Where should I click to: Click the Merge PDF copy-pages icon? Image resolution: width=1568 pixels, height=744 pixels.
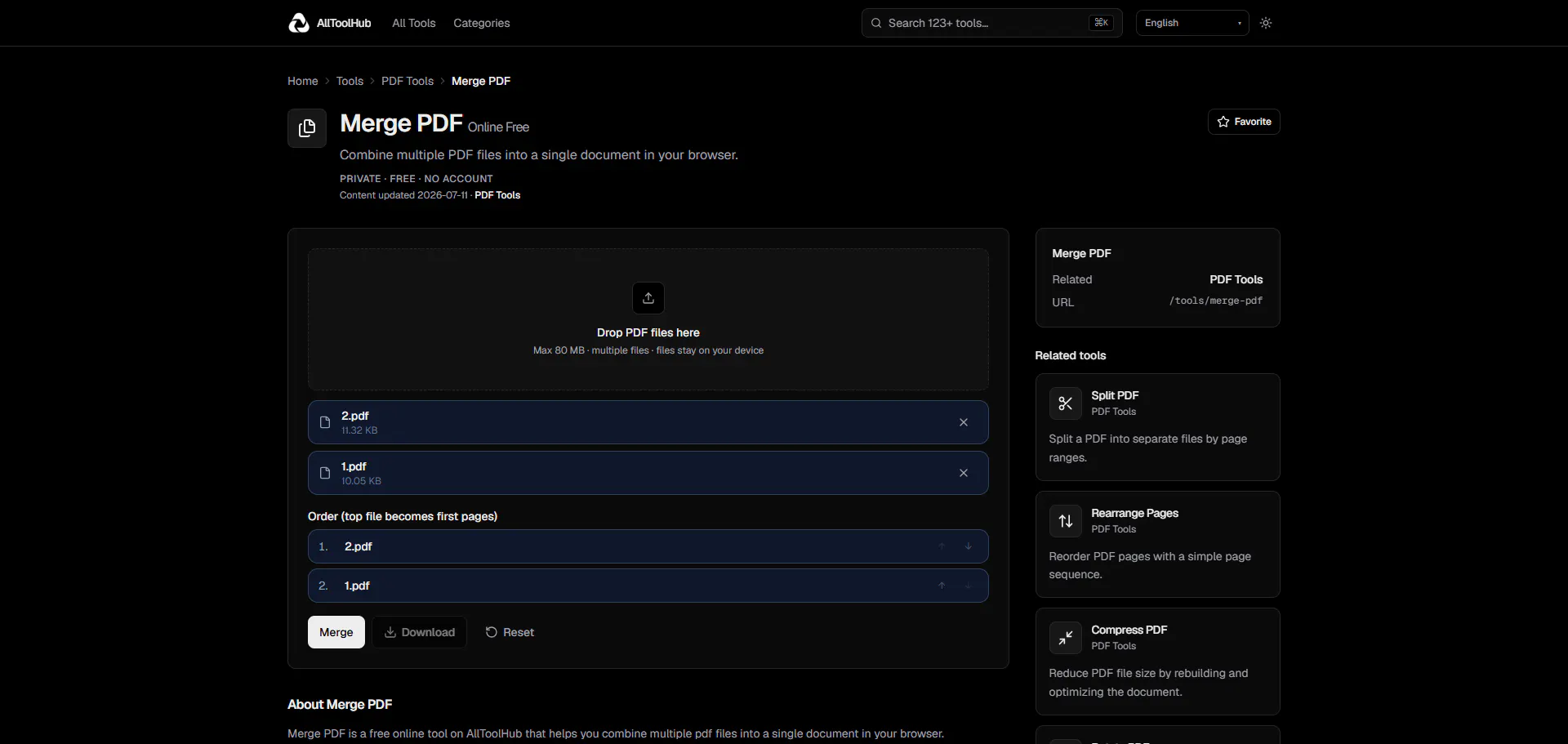click(307, 128)
